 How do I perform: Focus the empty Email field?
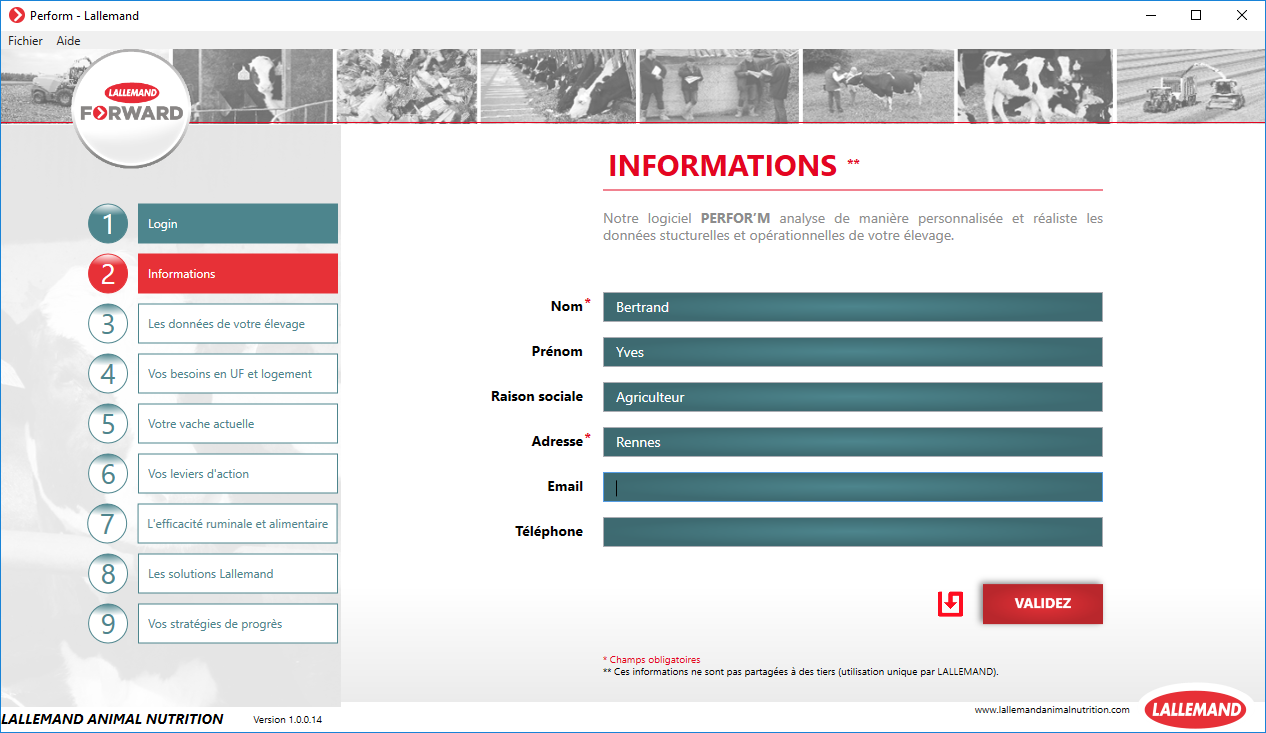(x=853, y=487)
